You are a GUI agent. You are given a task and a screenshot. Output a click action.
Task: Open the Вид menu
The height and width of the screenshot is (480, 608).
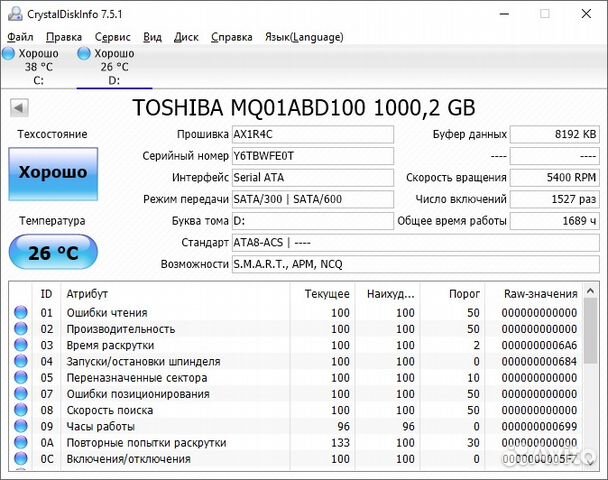point(152,37)
